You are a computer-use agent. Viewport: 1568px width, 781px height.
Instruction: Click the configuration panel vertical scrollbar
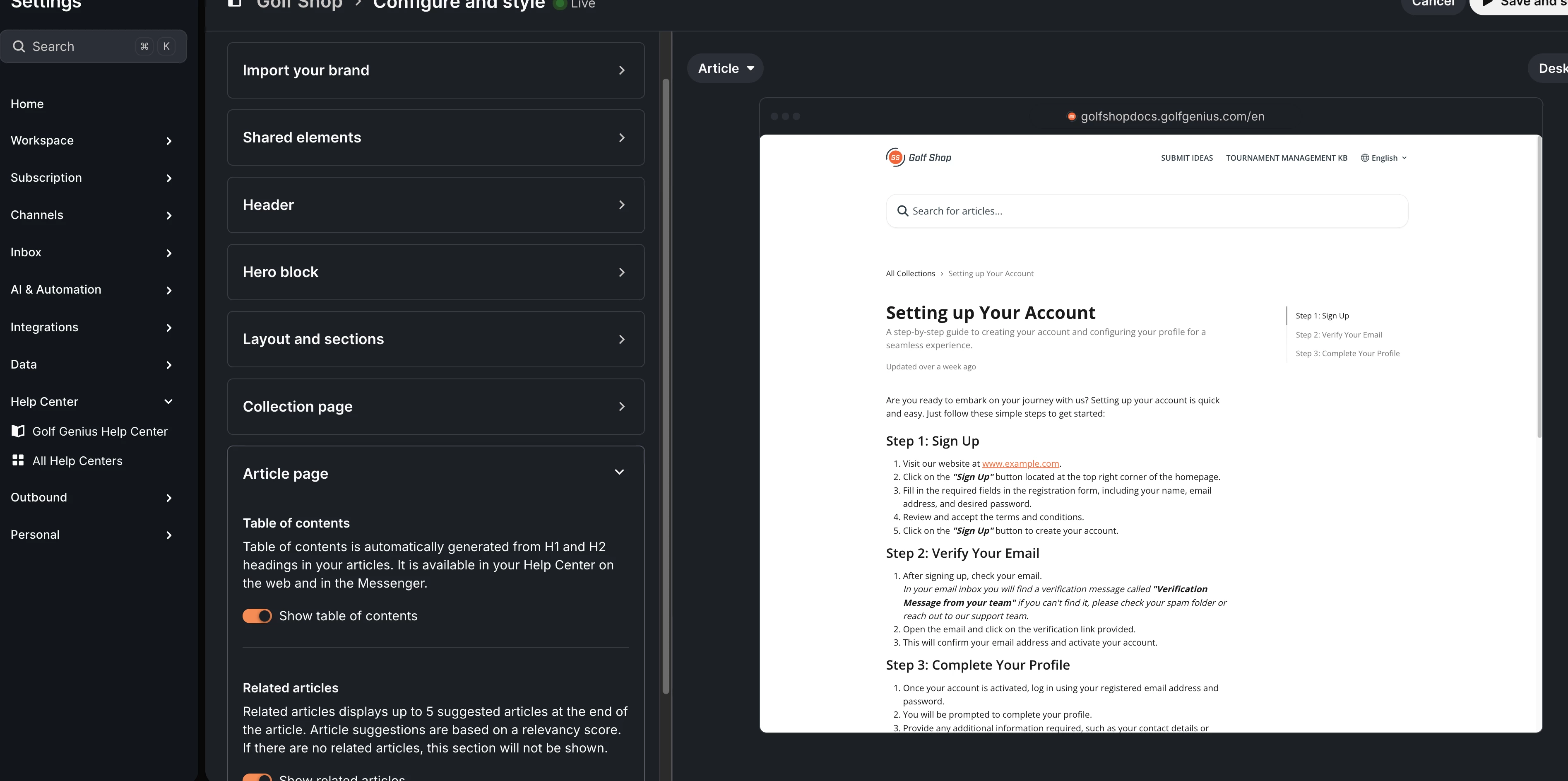click(666, 386)
